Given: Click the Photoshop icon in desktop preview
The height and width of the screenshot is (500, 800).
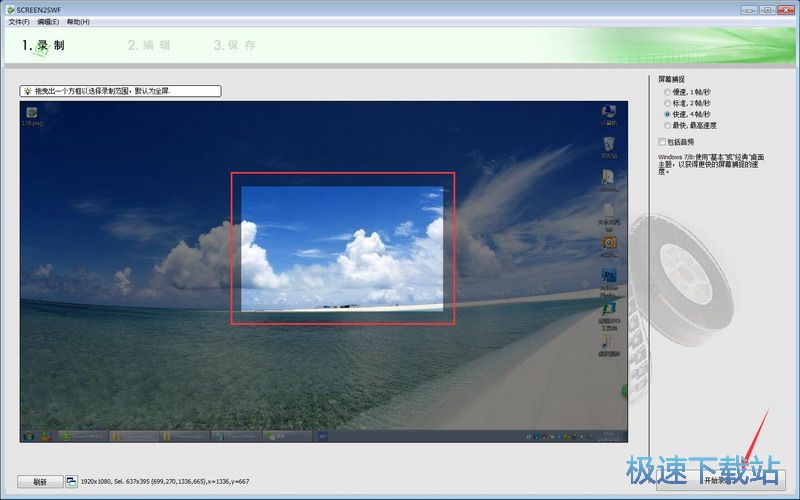Looking at the screenshot, I should (x=608, y=276).
